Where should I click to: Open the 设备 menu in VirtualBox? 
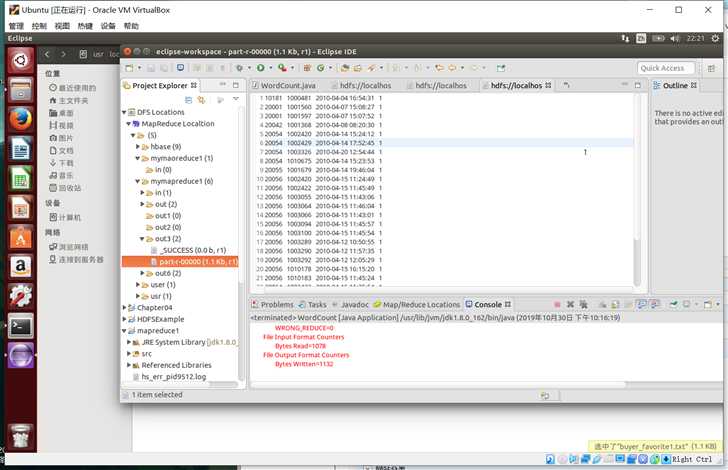(108, 26)
